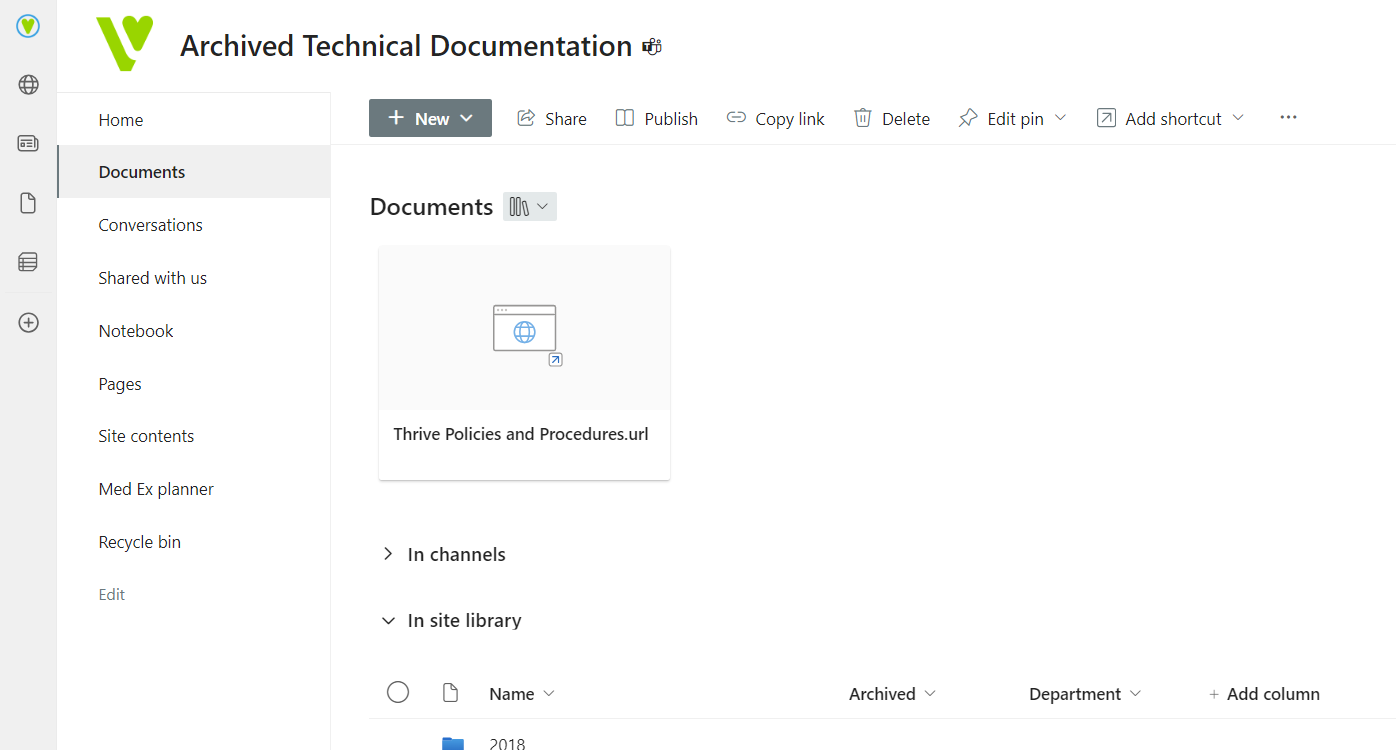
Task: Click the Copy link button
Action: (x=775, y=118)
